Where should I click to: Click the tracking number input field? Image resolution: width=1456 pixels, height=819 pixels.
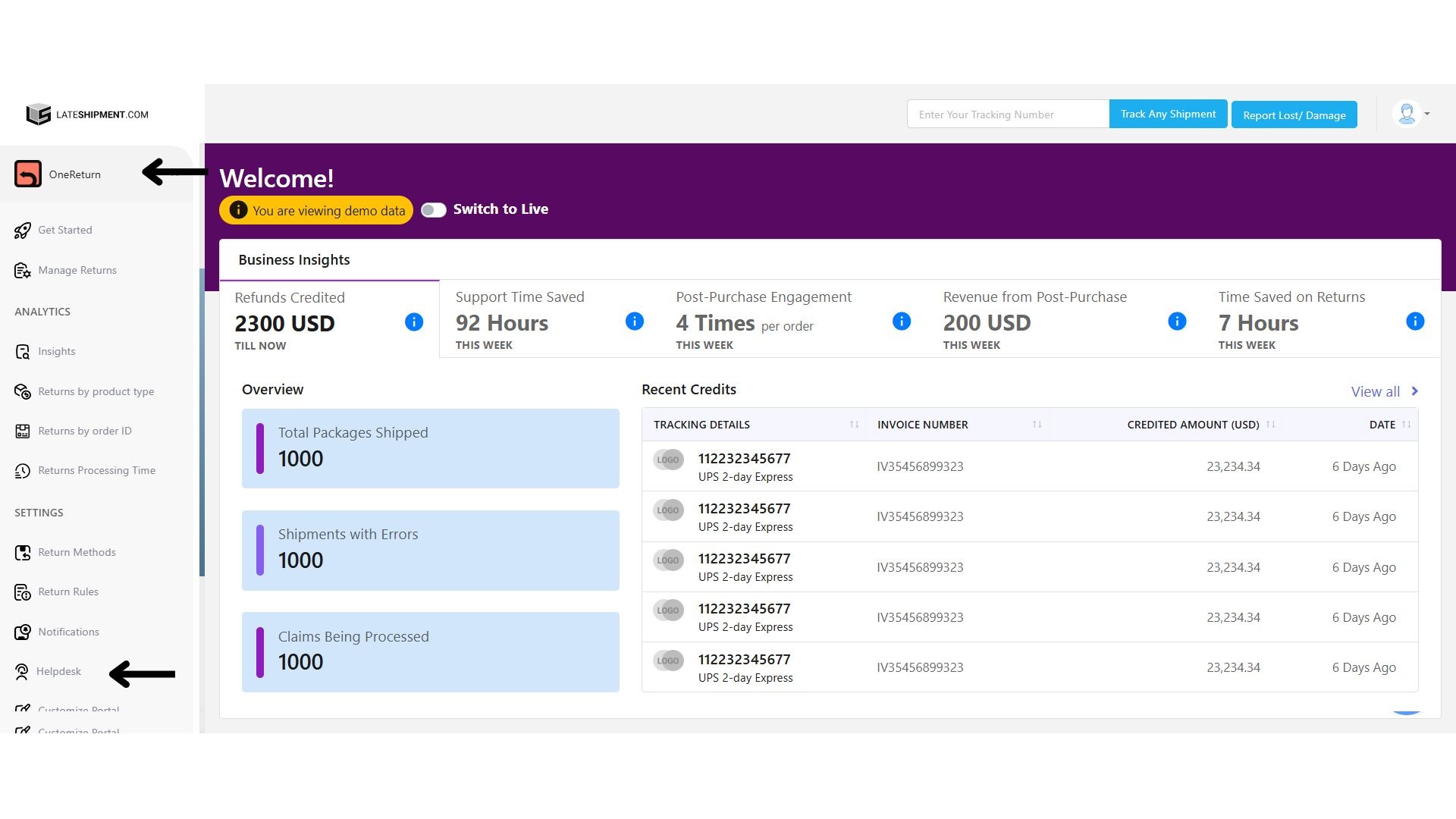pyautogui.click(x=1007, y=115)
